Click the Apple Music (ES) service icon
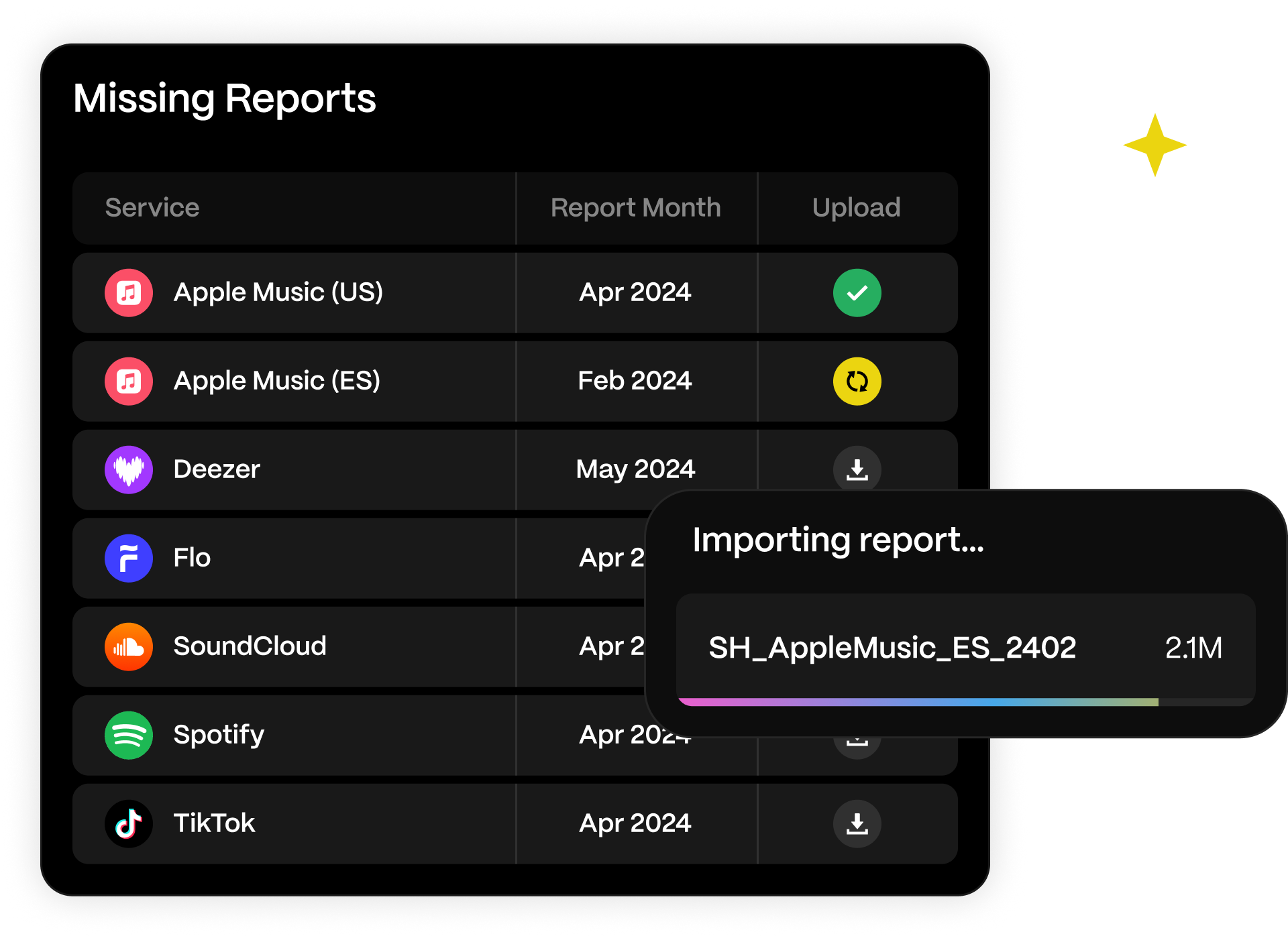 [x=129, y=382]
